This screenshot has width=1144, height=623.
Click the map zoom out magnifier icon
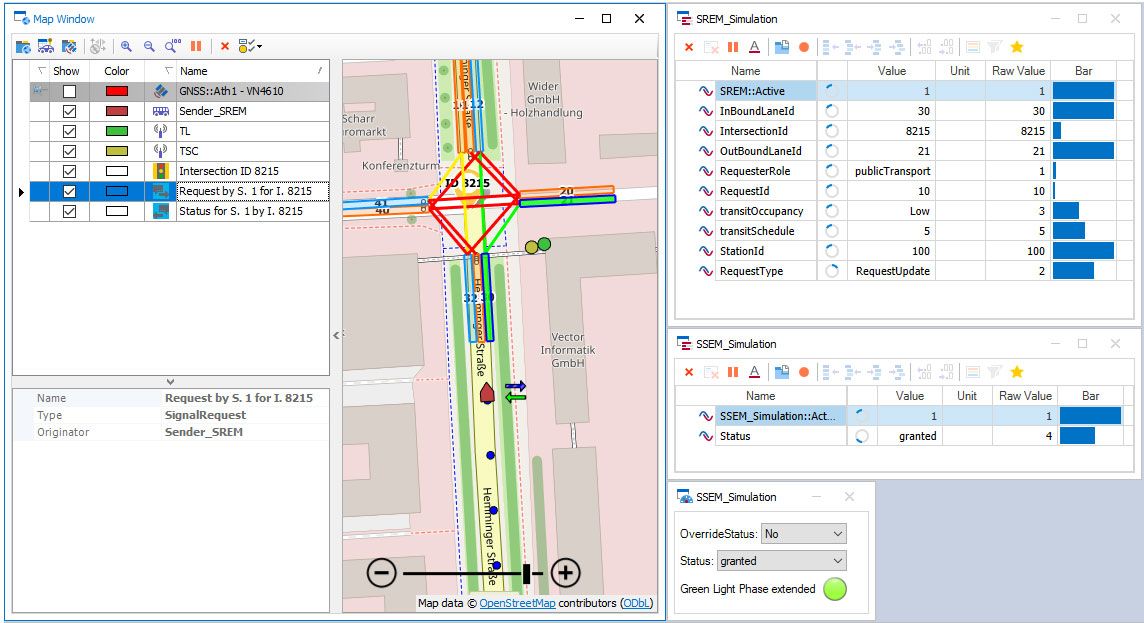pyautogui.click(x=149, y=47)
